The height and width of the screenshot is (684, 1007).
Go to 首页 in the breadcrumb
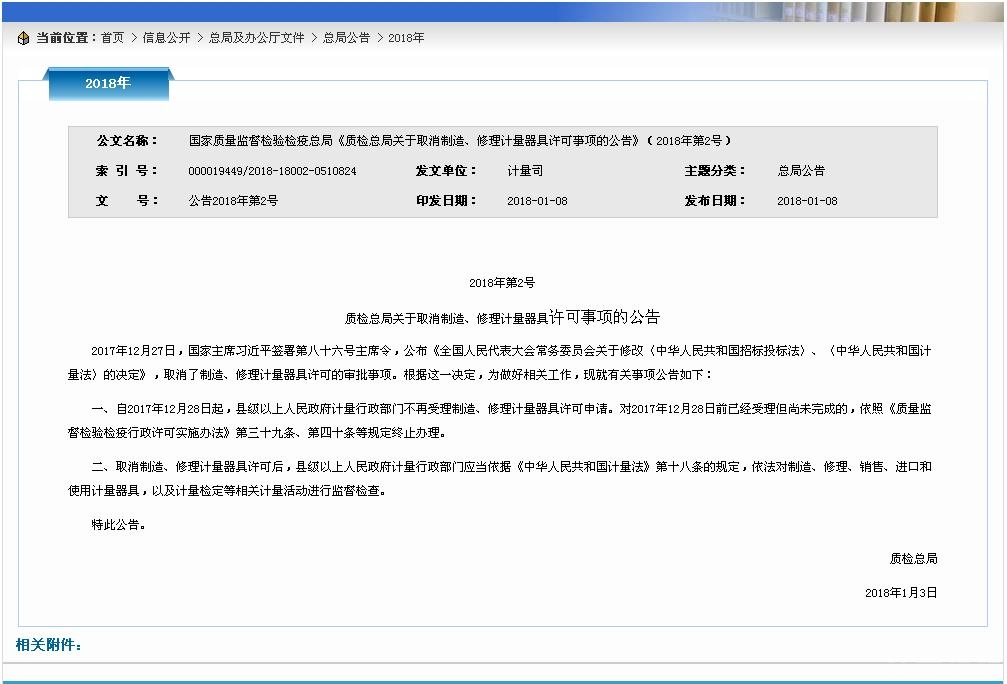(x=112, y=38)
